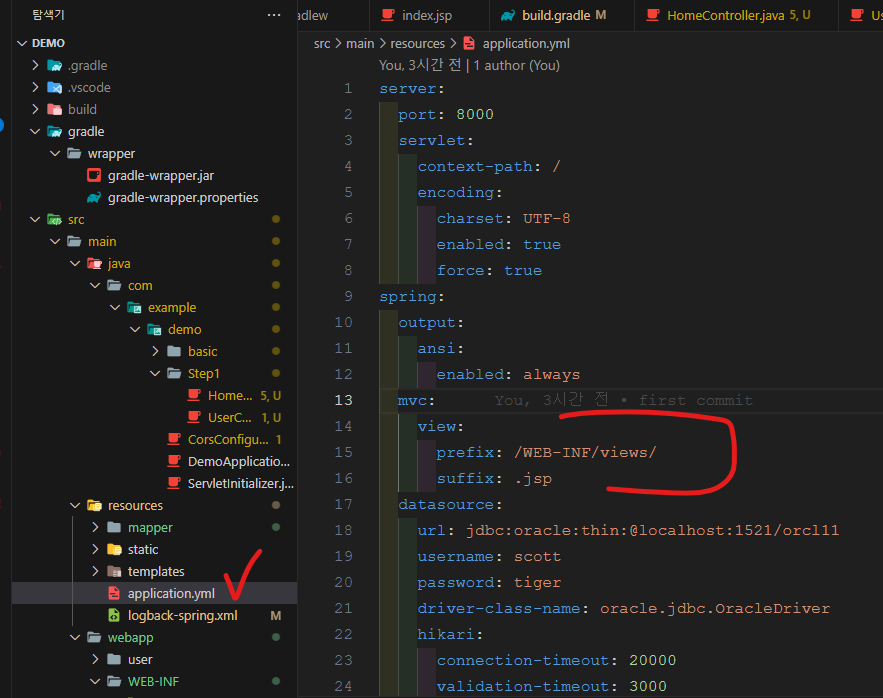Click the CorsConfigu... java file icon
Image resolution: width=883 pixels, height=698 pixels.
[175, 439]
